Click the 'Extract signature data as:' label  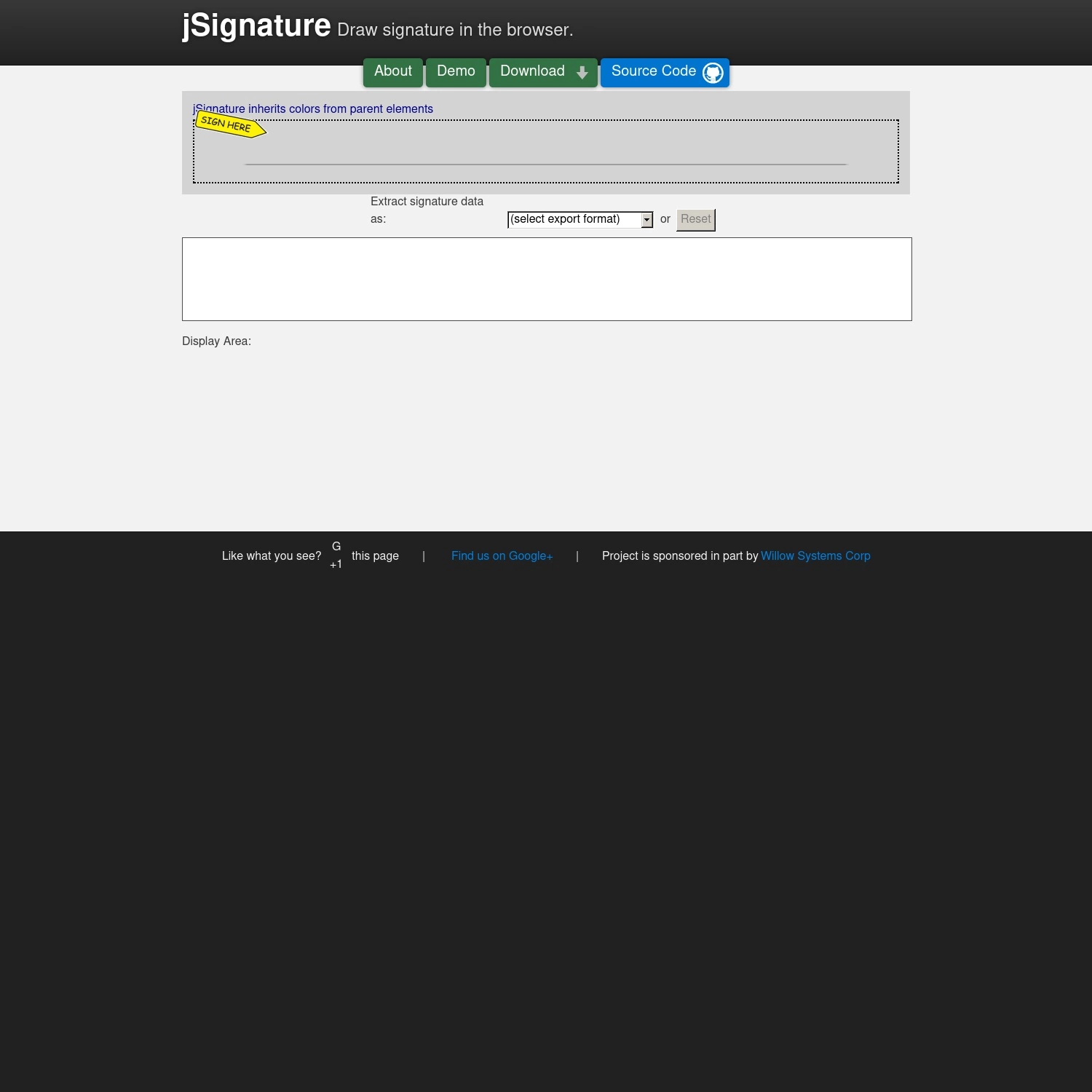427,210
